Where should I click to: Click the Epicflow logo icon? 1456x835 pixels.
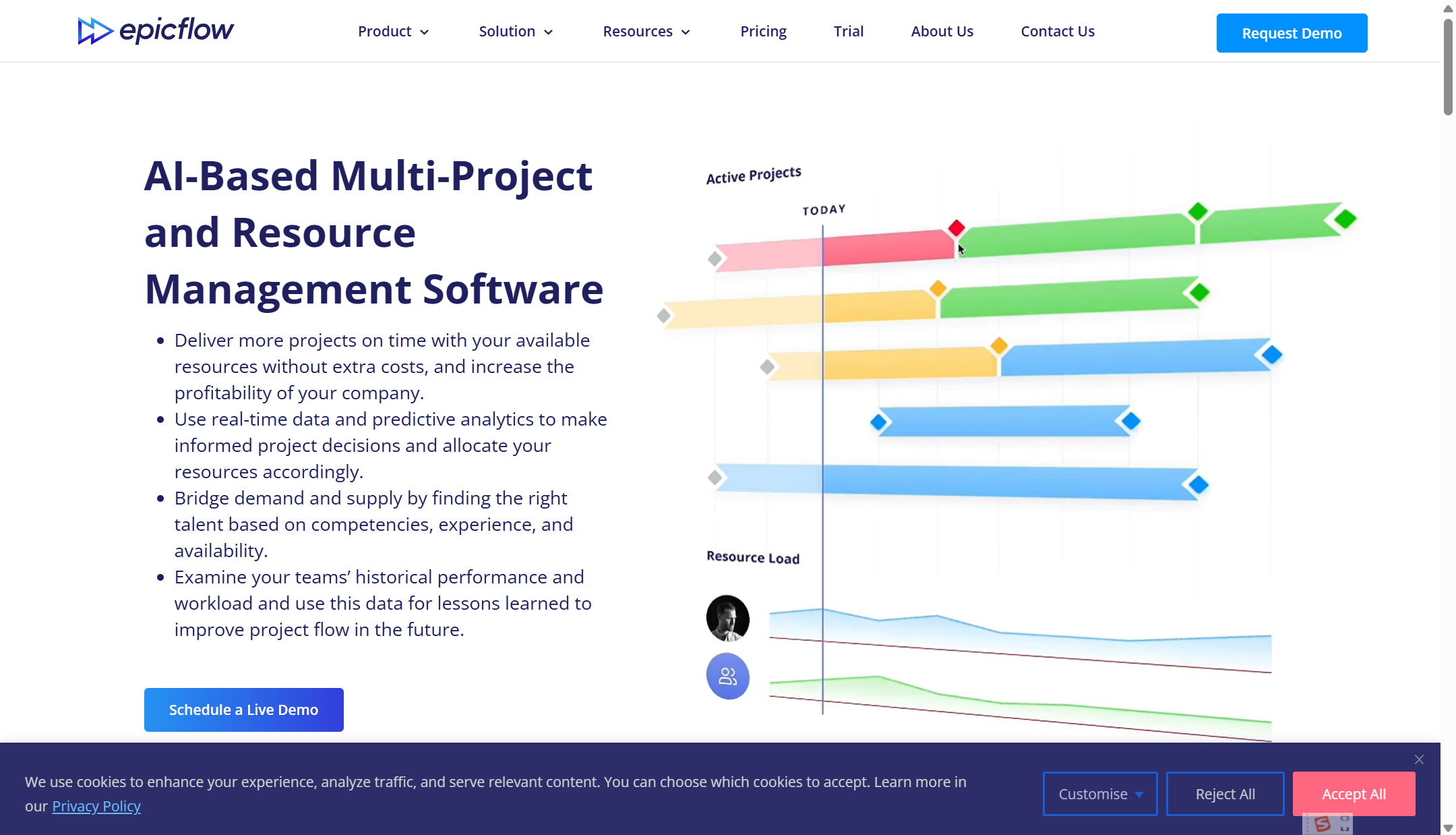94,31
